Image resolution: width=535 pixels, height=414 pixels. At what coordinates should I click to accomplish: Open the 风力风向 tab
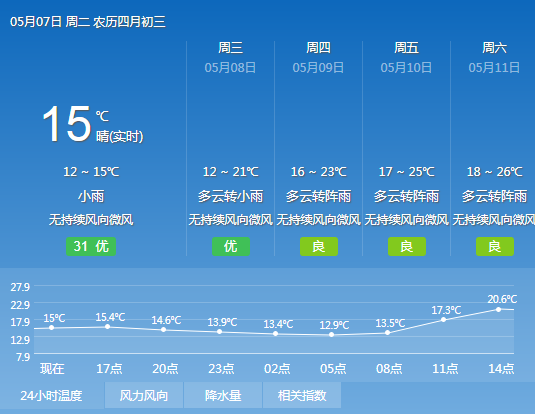pos(144,395)
